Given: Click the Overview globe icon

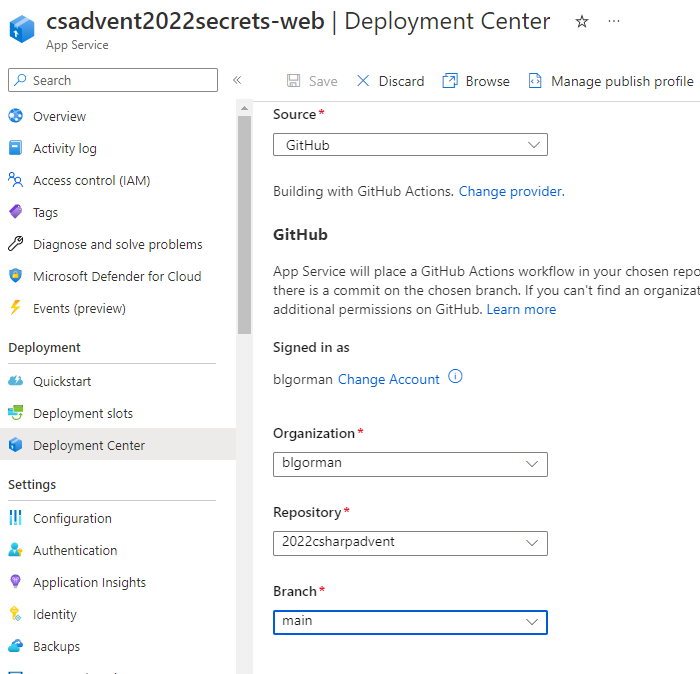Looking at the screenshot, I should click(x=16, y=116).
